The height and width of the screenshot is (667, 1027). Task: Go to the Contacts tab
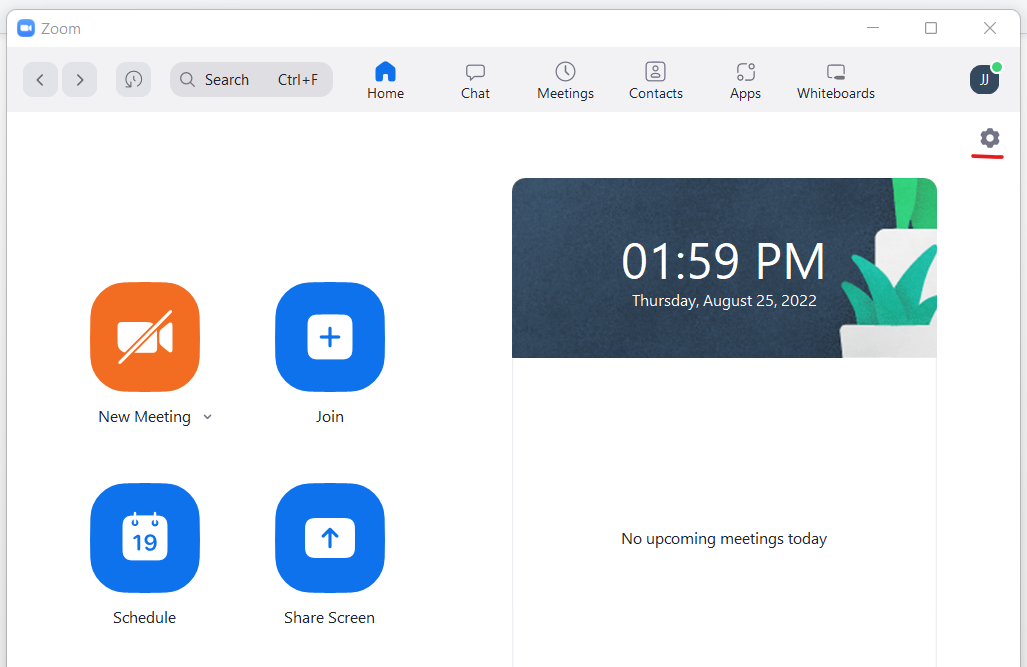point(656,81)
